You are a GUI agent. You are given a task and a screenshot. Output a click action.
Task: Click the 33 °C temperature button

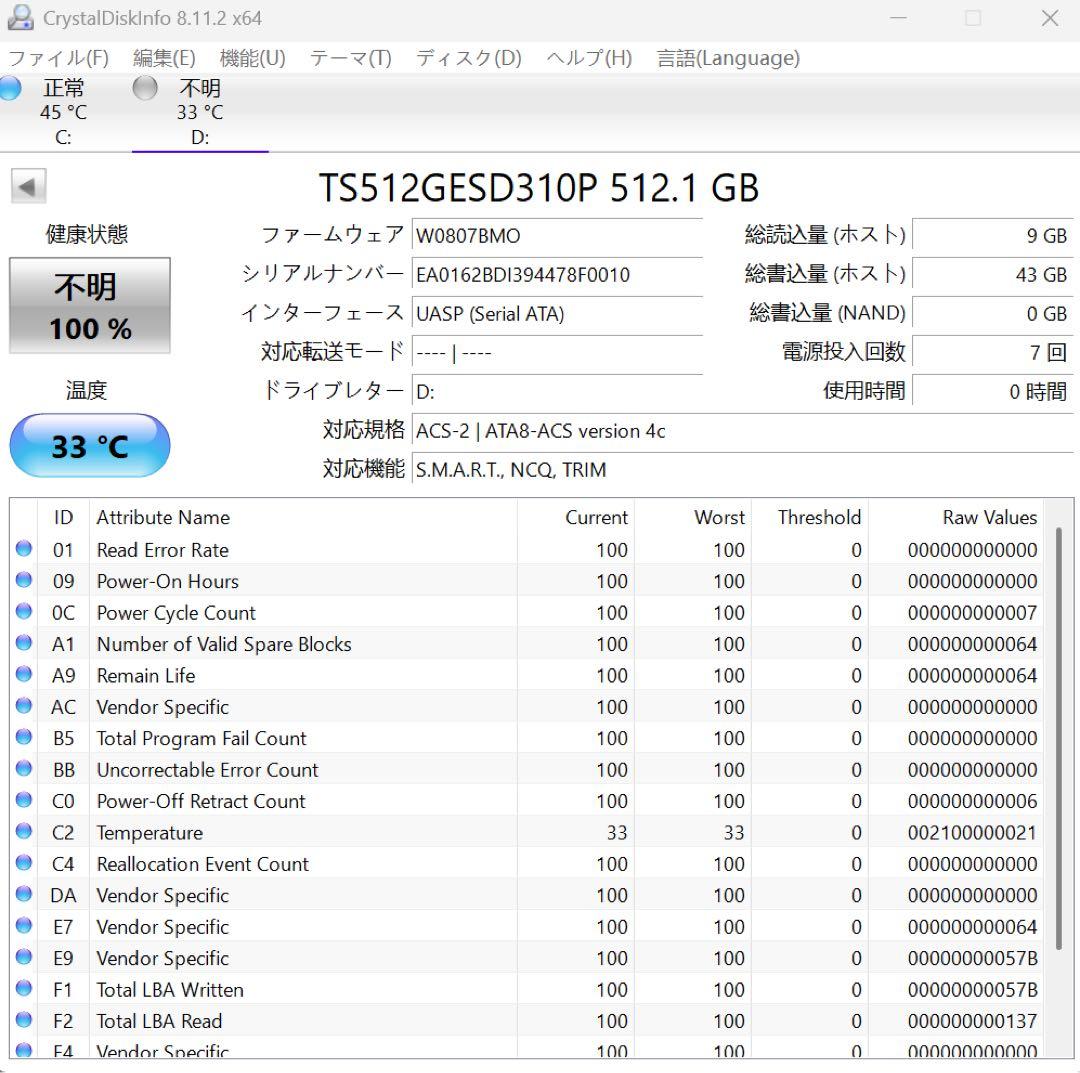(x=90, y=446)
